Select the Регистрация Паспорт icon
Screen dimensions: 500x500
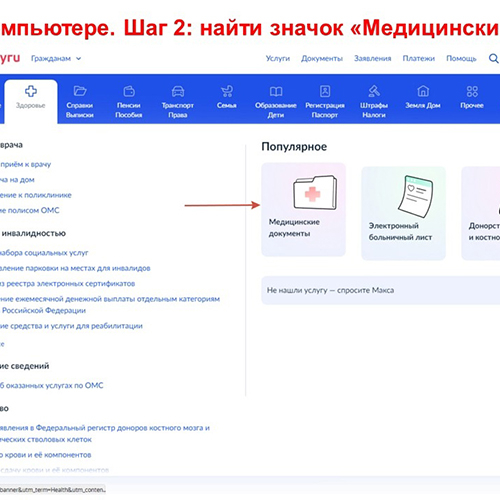pyautogui.click(x=325, y=91)
